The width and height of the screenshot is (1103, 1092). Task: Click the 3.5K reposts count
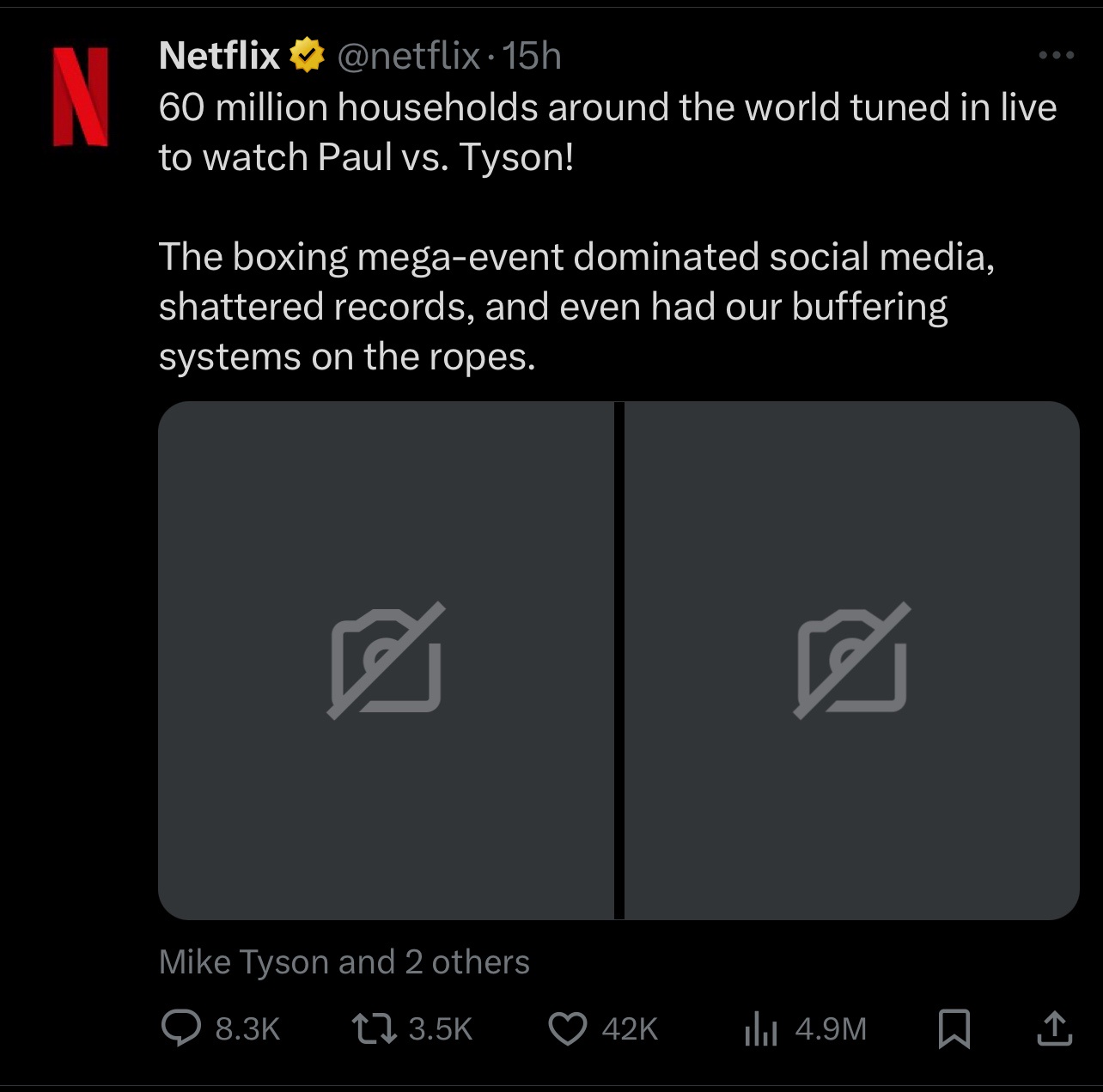pyautogui.click(x=440, y=1028)
